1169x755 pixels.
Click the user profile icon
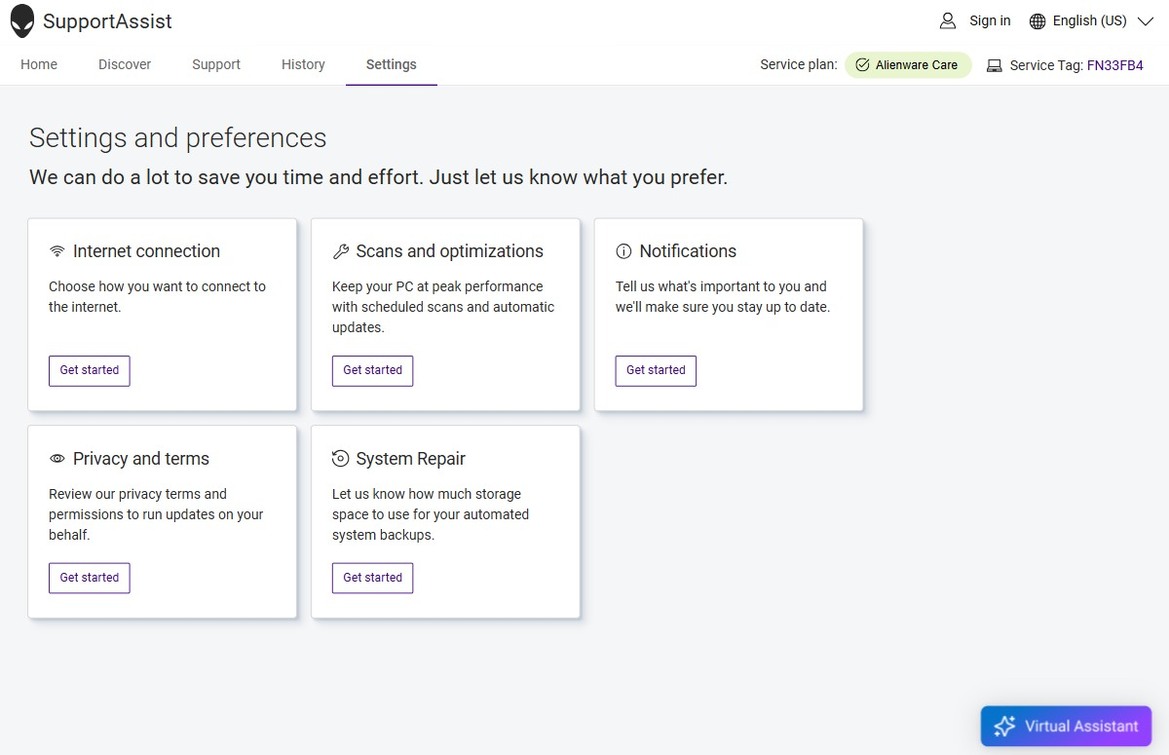coord(947,21)
